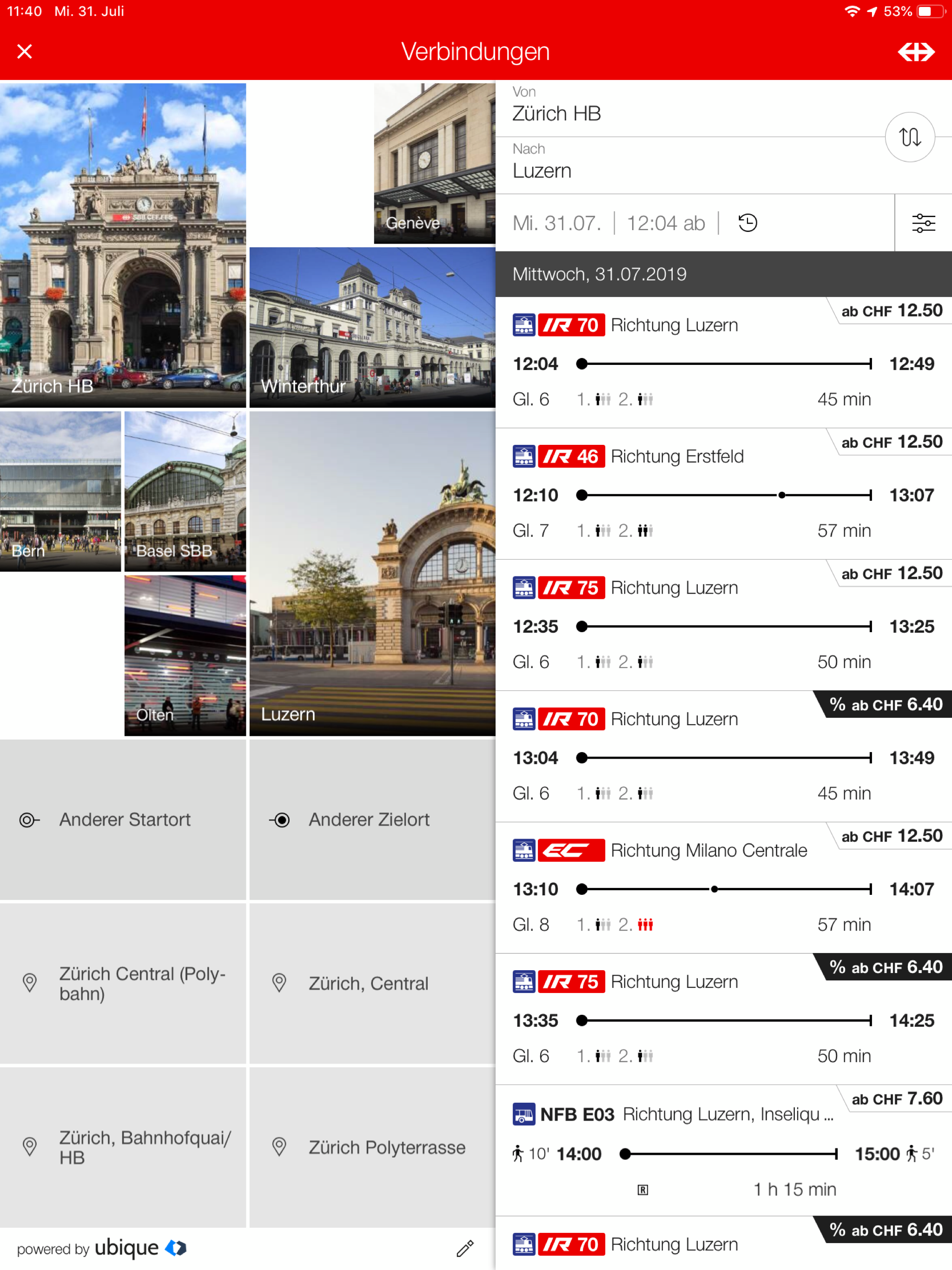Tap the pencil edit icon
Image resolution: width=952 pixels, height=1270 pixels.
click(x=464, y=1248)
